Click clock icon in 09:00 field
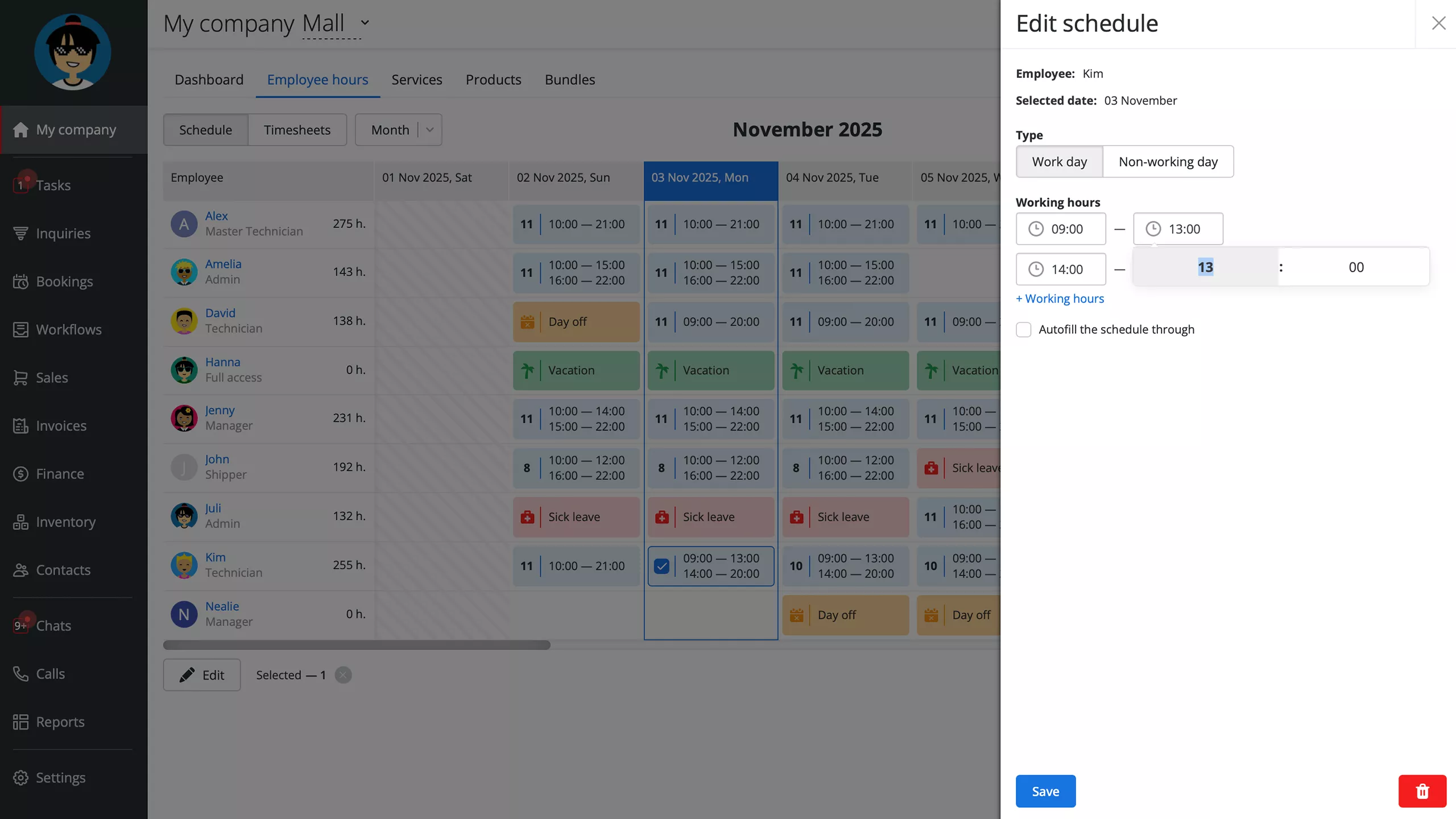 (x=1036, y=229)
